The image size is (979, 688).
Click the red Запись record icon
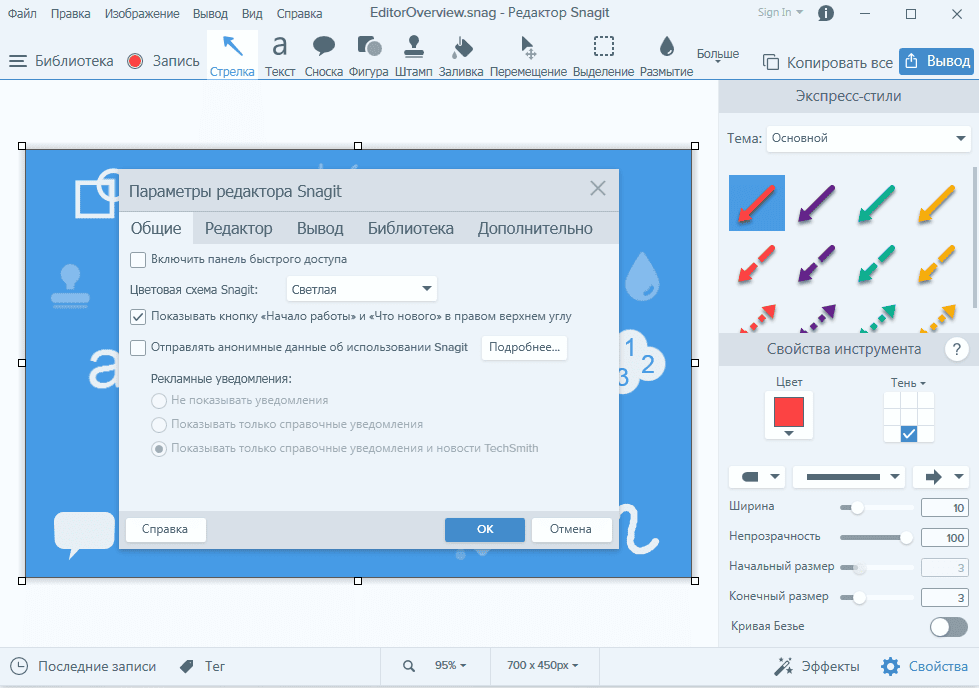coord(135,61)
